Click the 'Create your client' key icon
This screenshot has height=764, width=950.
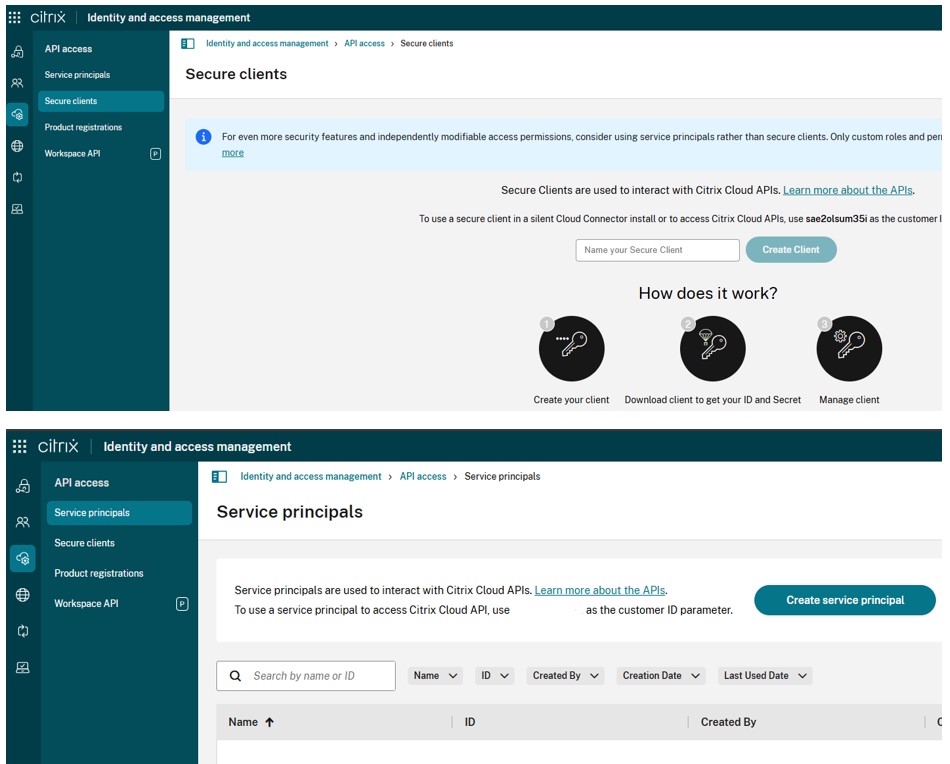click(571, 349)
